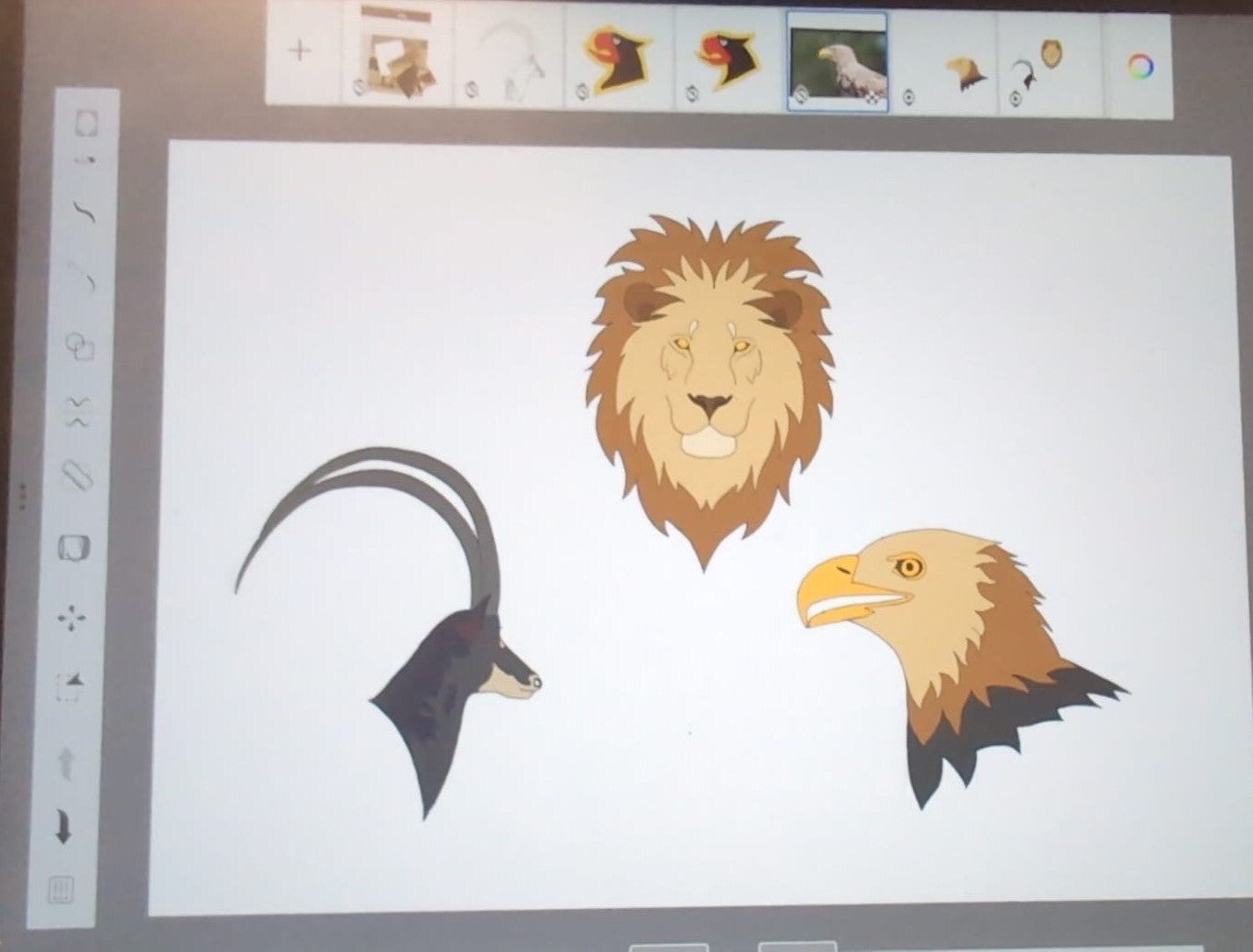
Task: Toggle visibility of the bird layer beside the sketch
Action: click(x=582, y=92)
